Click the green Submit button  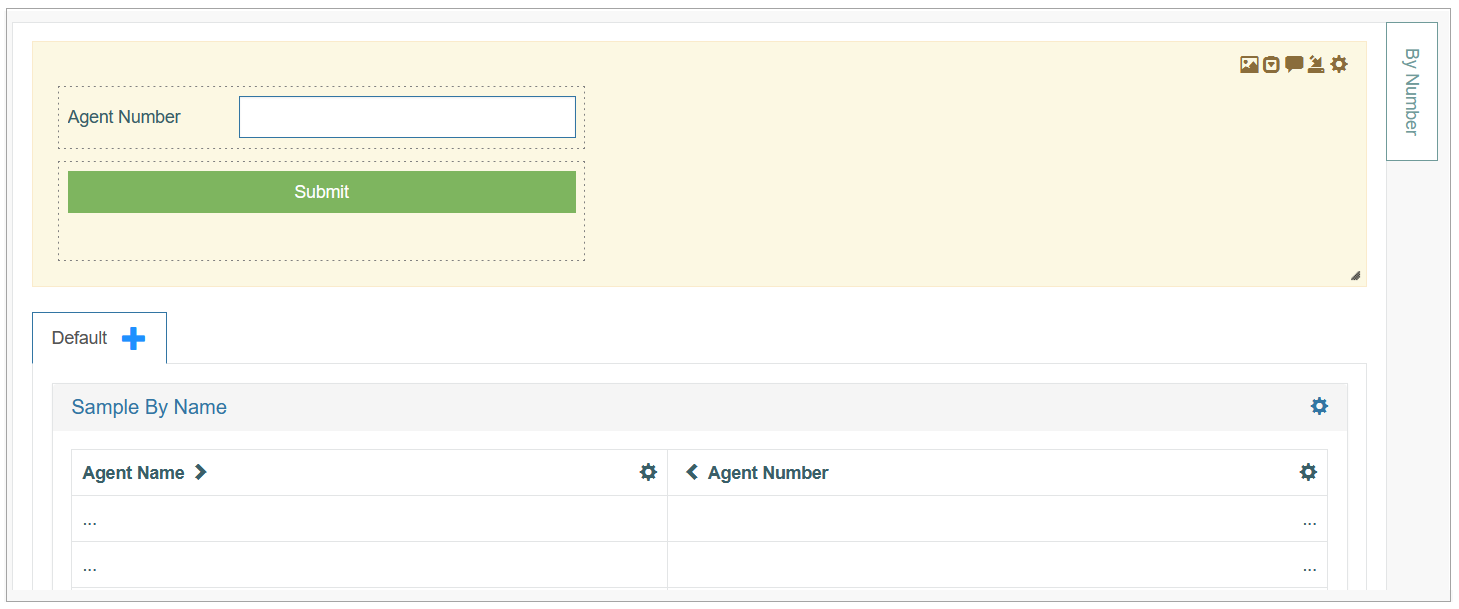point(322,192)
